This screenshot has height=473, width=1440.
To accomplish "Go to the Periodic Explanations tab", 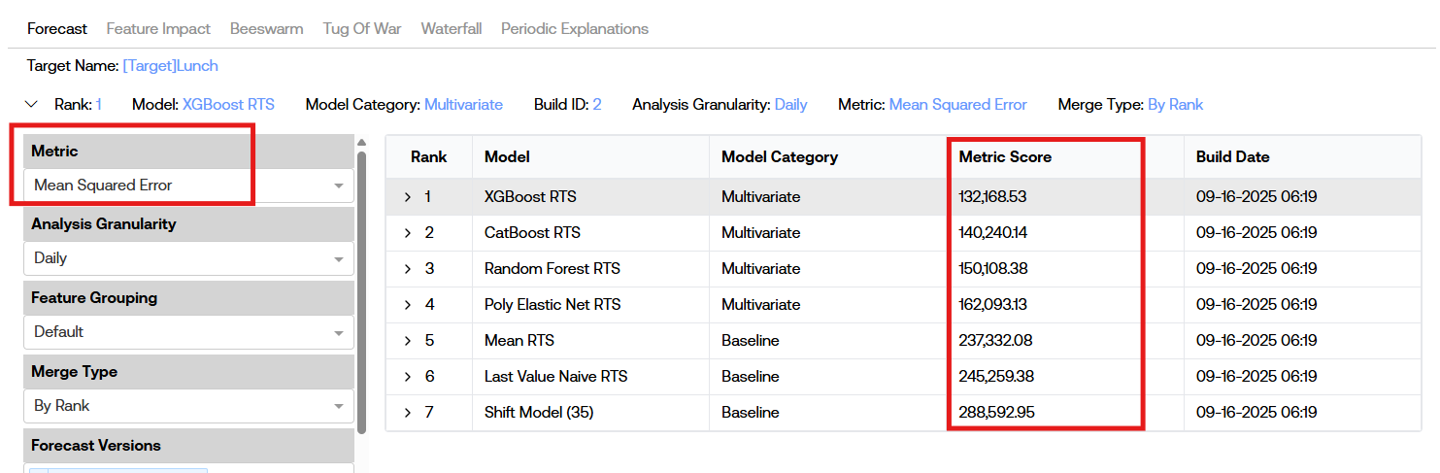I will (x=574, y=29).
